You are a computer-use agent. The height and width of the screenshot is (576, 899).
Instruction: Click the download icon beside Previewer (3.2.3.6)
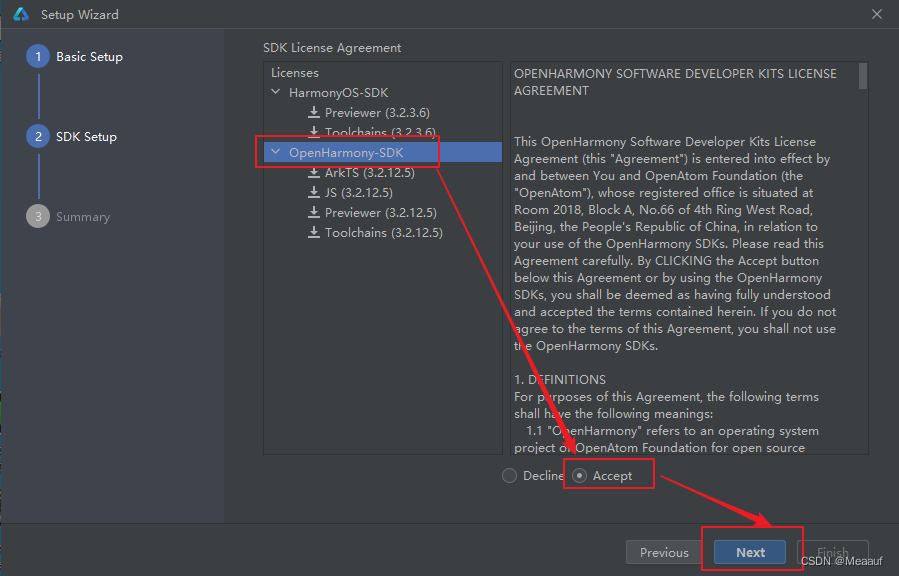tap(314, 112)
